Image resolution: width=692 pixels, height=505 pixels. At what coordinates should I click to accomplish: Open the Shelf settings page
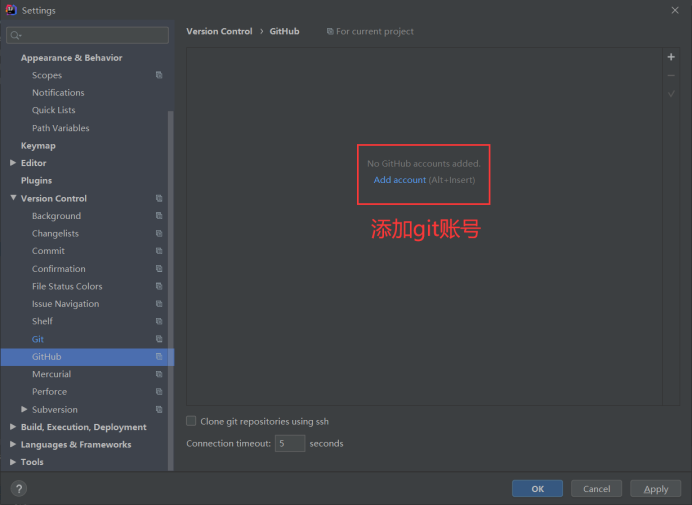tap(42, 321)
